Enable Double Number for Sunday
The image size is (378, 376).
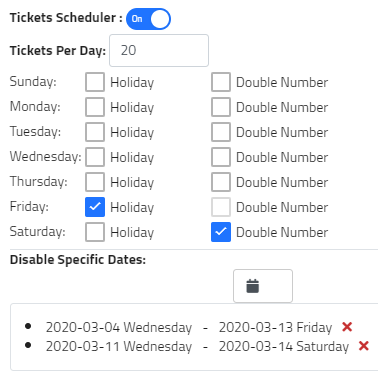[221, 82]
